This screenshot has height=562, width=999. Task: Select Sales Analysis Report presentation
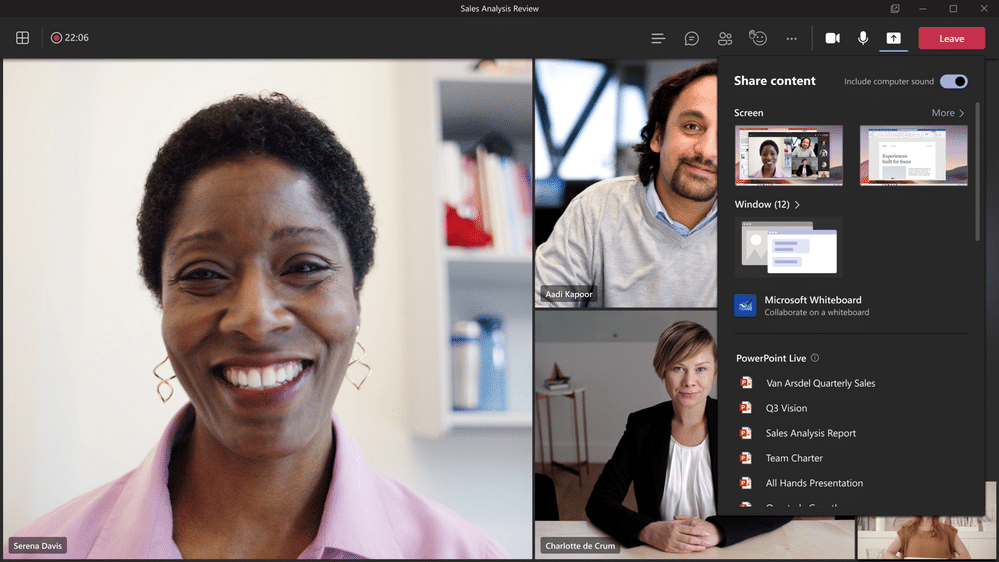tap(810, 433)
